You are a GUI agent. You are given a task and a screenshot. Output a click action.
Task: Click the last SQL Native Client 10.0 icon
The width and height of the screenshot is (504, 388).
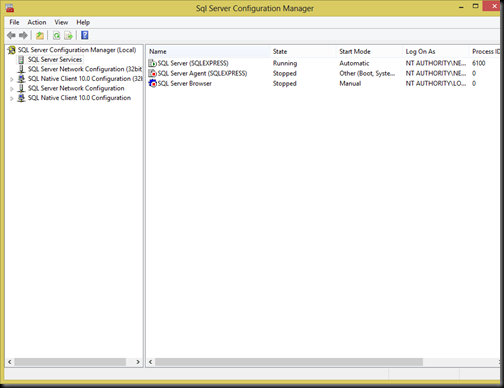pos(21,98)
